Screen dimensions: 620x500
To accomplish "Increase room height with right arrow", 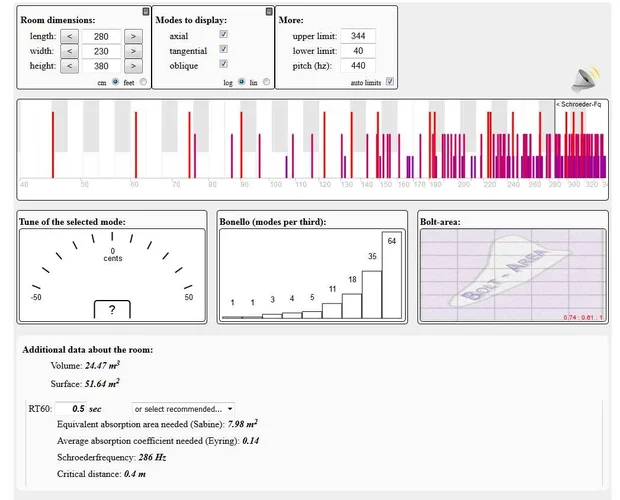I will [x=133, y=66].
